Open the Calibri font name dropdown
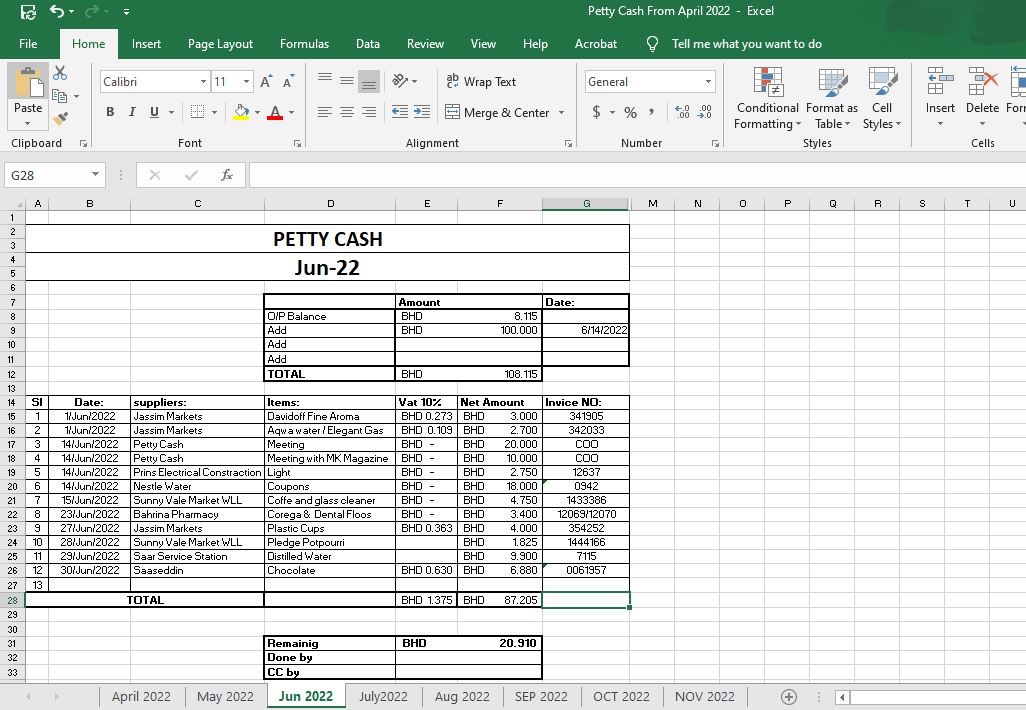 coord(203,82)
